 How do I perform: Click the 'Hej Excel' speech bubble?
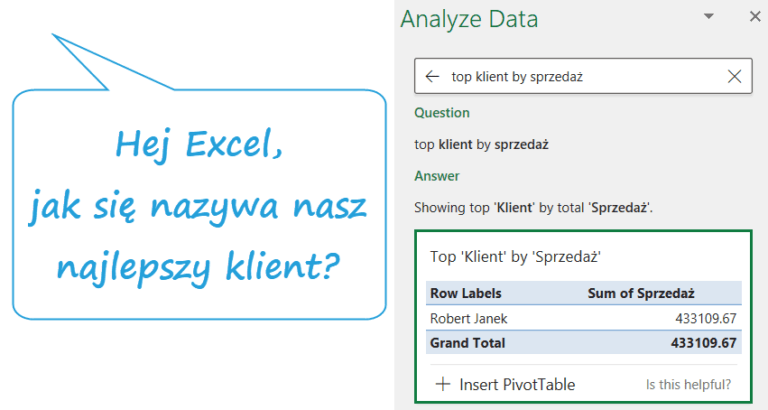coord(198,205)
